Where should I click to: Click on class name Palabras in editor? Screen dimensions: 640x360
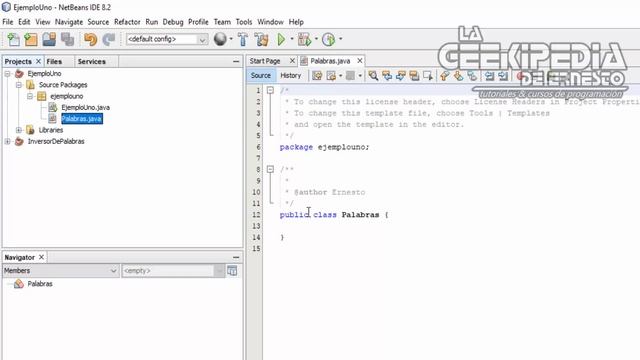pyautogui.click(x=360, y=215)
